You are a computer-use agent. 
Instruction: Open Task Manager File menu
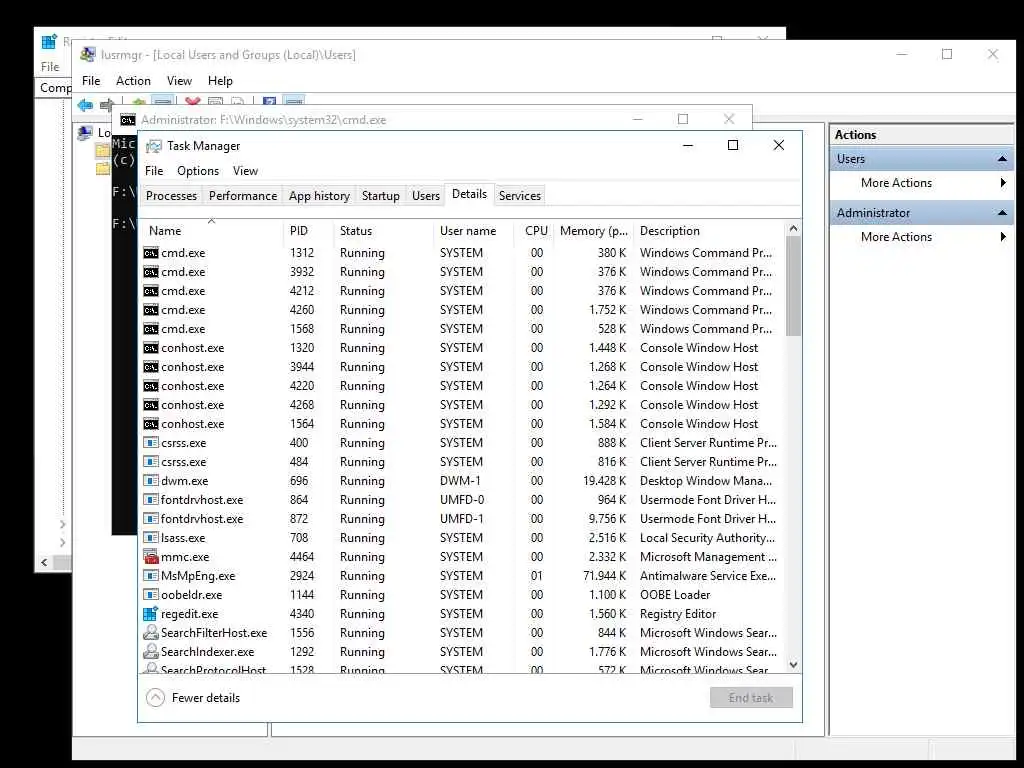(154, 171)
